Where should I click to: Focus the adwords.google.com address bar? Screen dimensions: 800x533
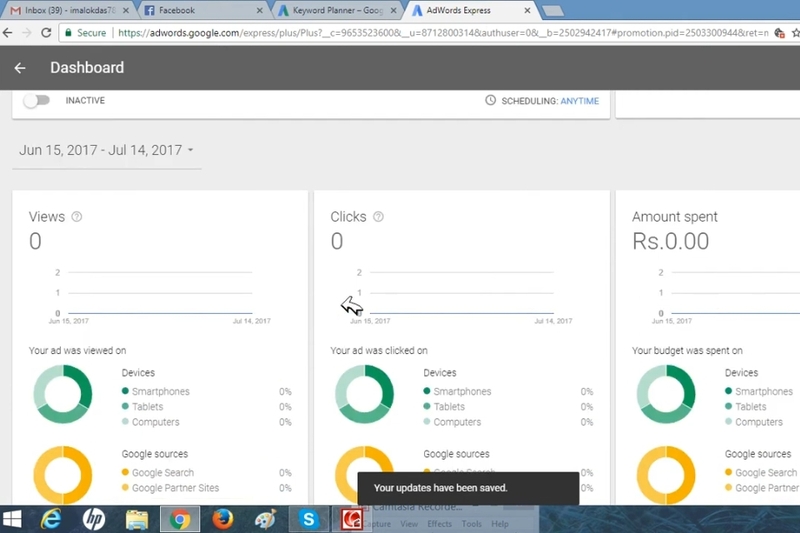pyautogui.click(x=443, y=33)
